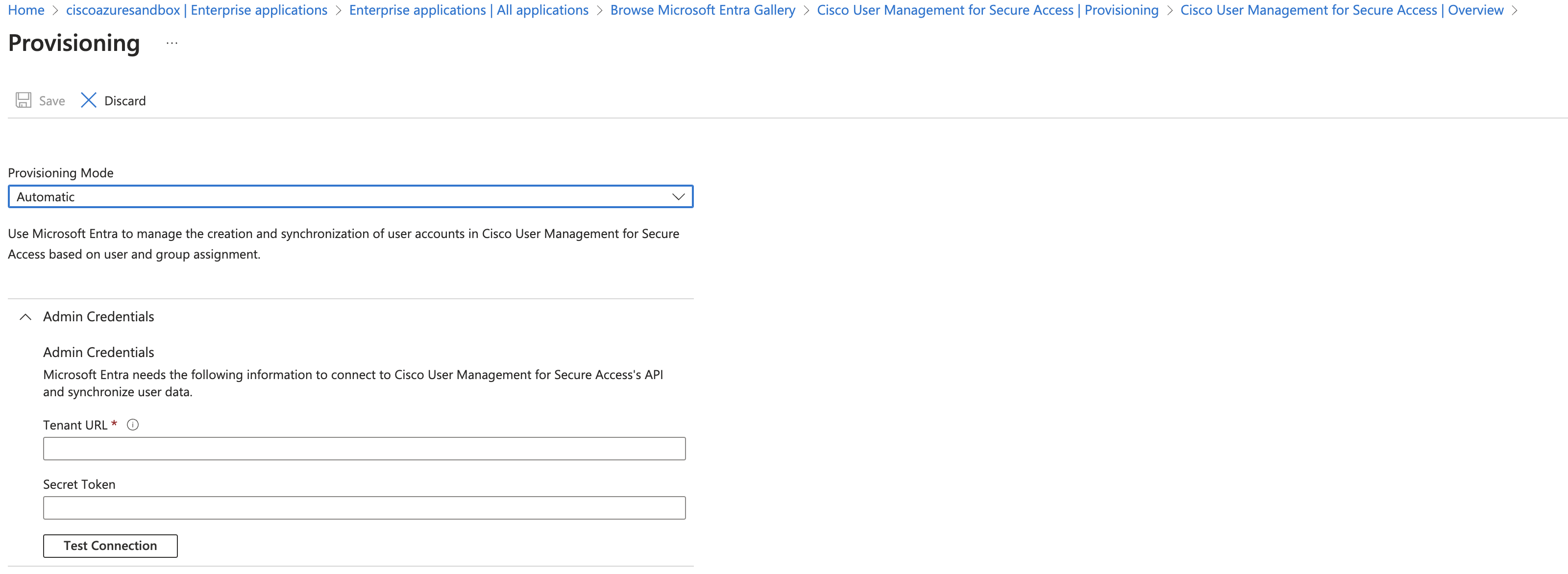Click the Save disk icon
1568x574 pixels.
click(23, 100)
